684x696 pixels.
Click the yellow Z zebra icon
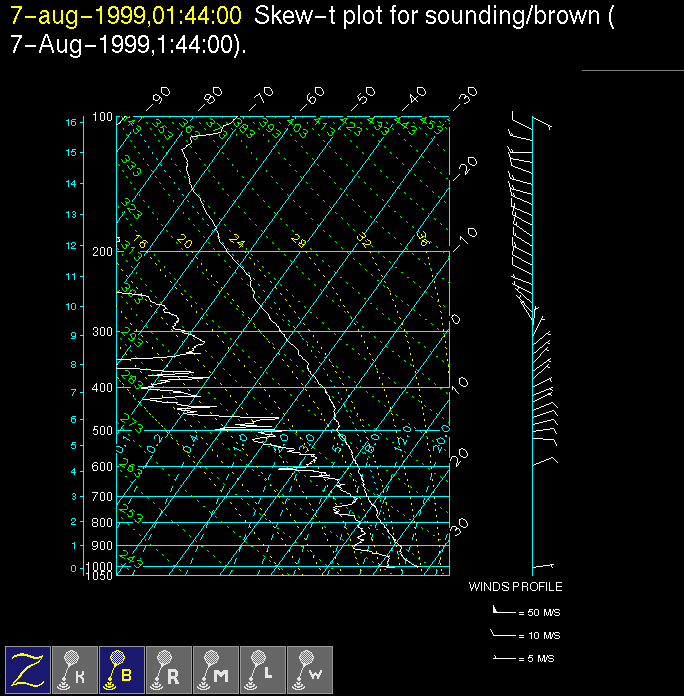point(27,669)
